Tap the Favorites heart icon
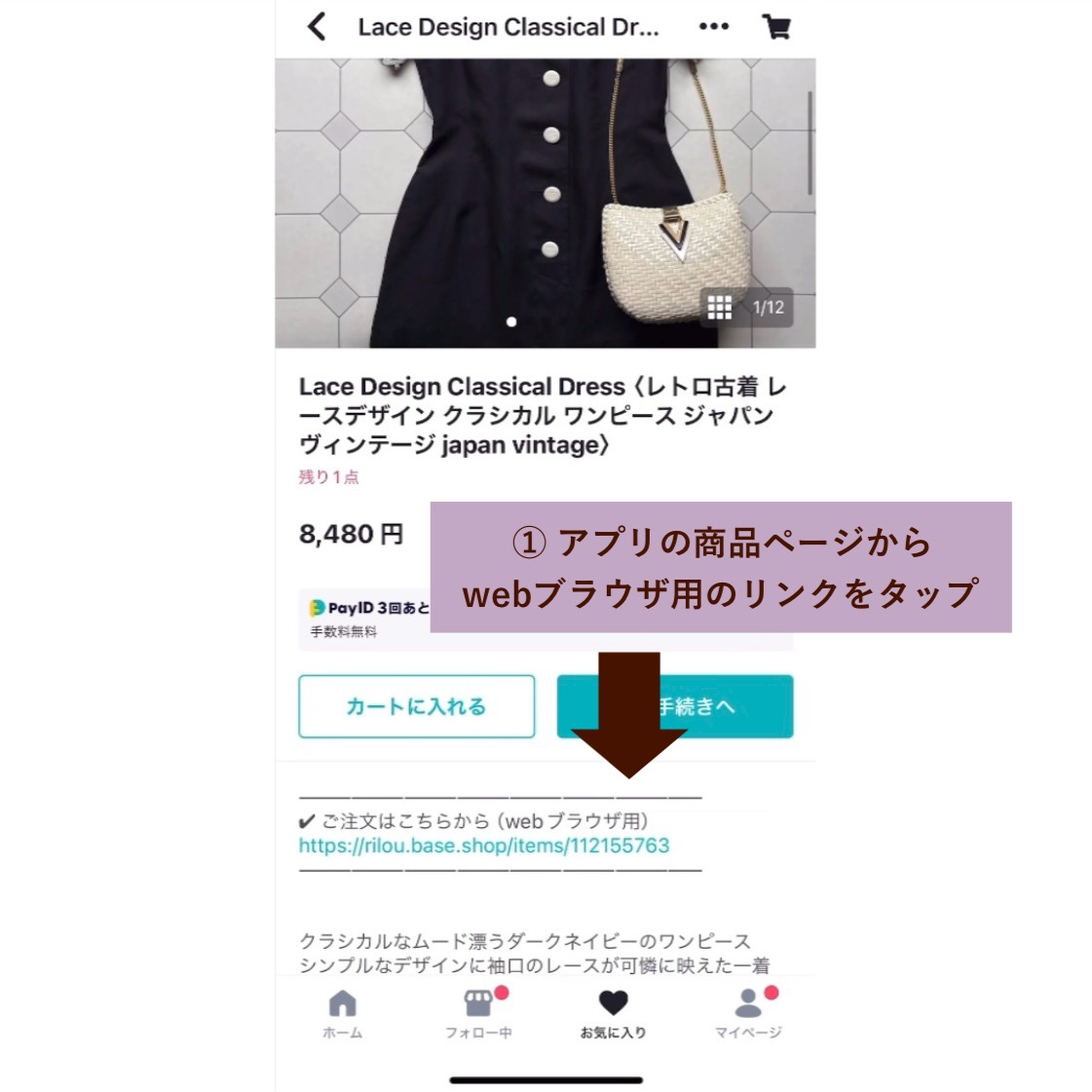 (614, 1002)
